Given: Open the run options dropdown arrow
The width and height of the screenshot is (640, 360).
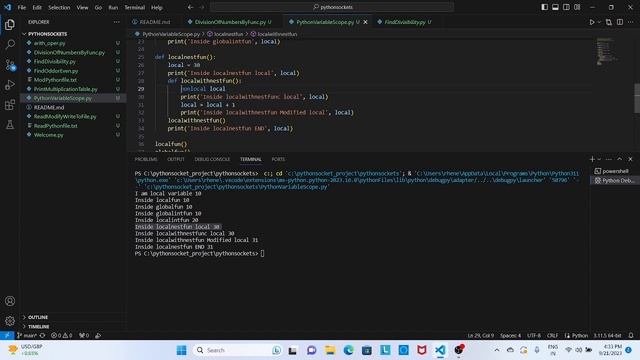Looking at the screenshot, I should [x=599, y=22].
